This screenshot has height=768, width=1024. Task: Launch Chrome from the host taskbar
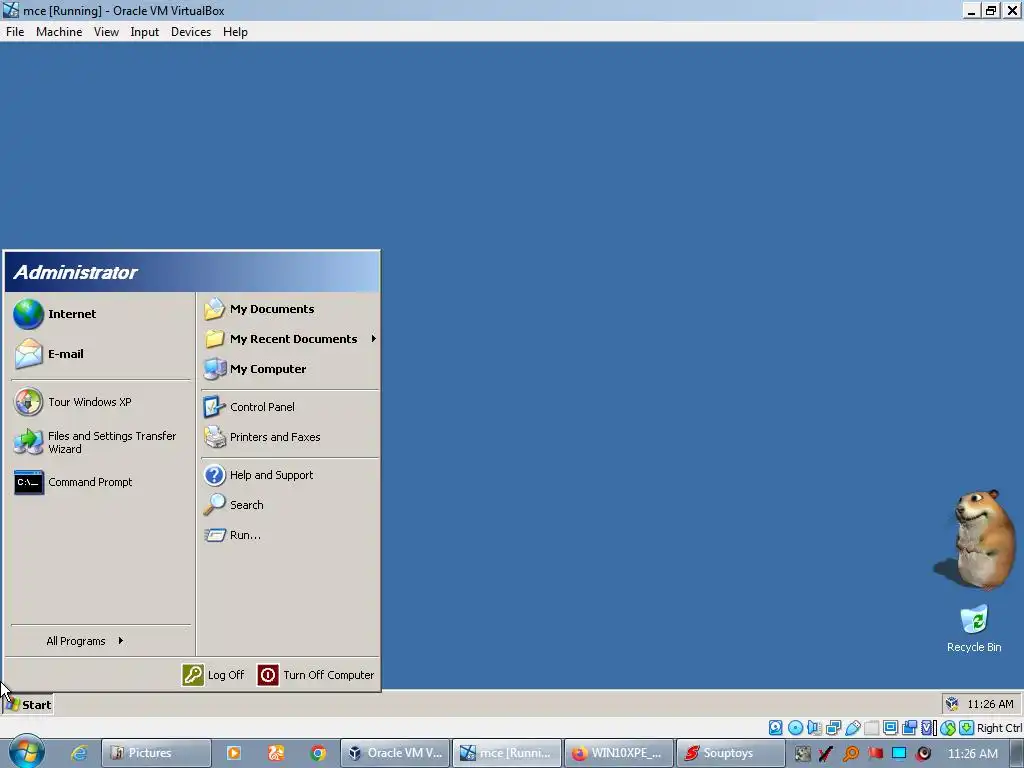coord(318,753)
